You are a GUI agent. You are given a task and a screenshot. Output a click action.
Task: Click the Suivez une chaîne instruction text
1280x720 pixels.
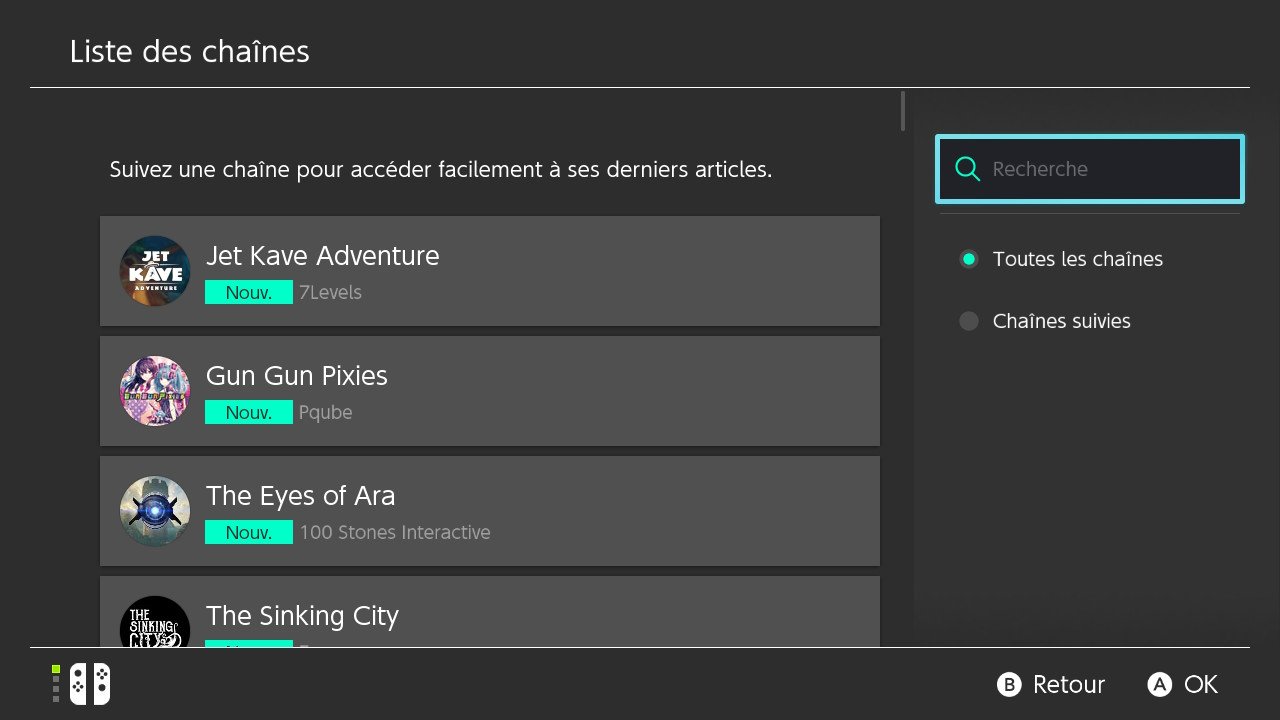coord(441,170)
